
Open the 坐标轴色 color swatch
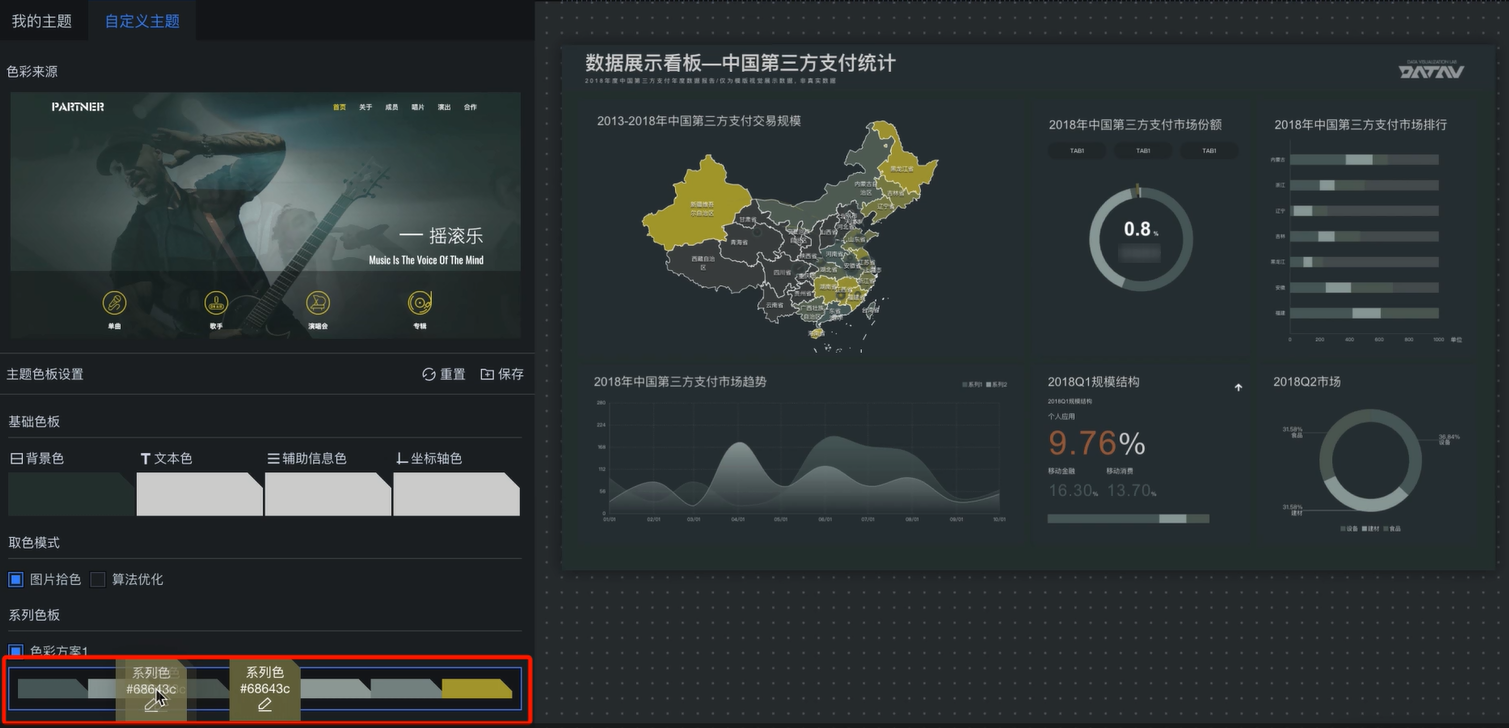click(456, 494)
